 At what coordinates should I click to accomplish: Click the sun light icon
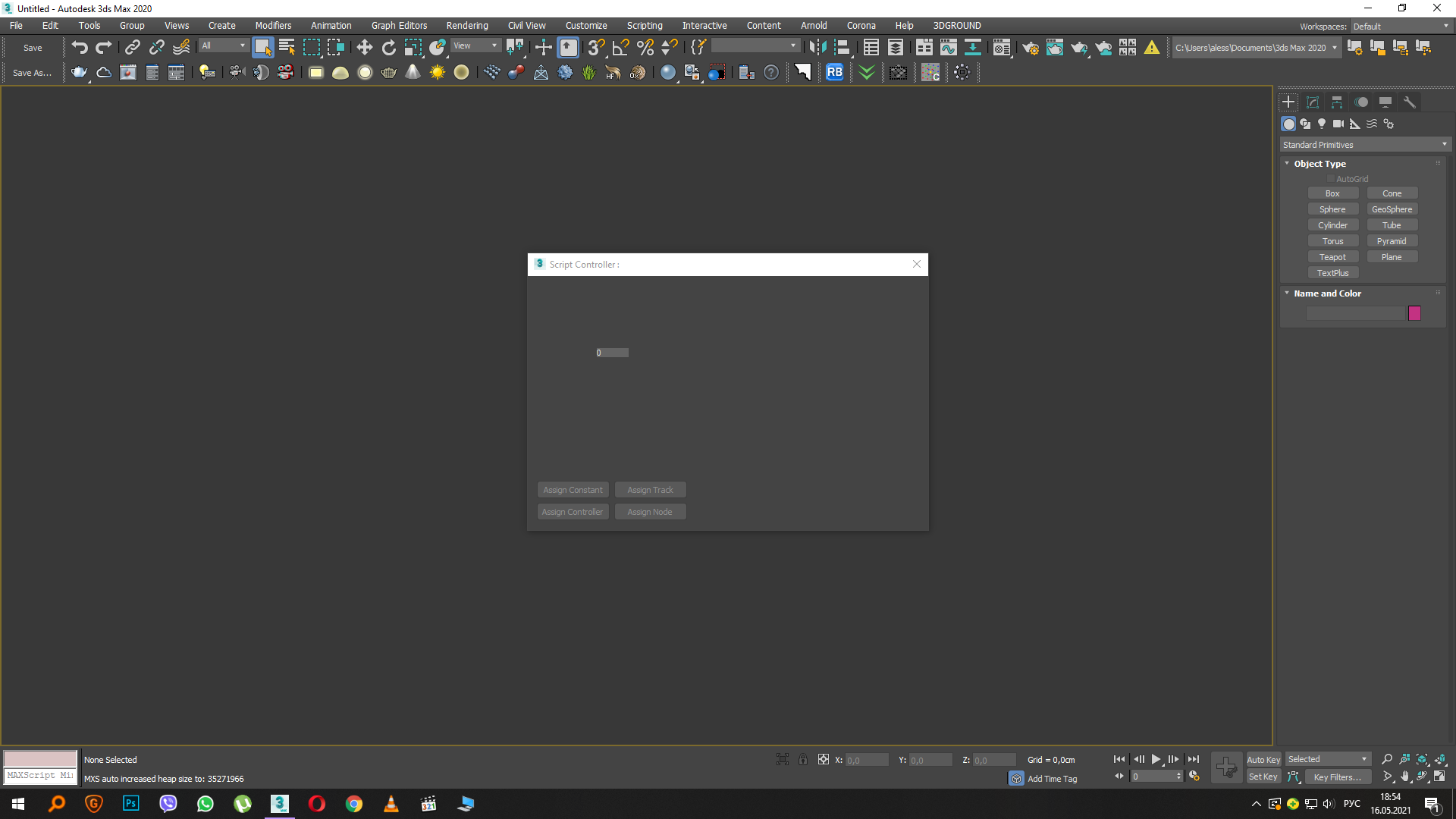438,73
